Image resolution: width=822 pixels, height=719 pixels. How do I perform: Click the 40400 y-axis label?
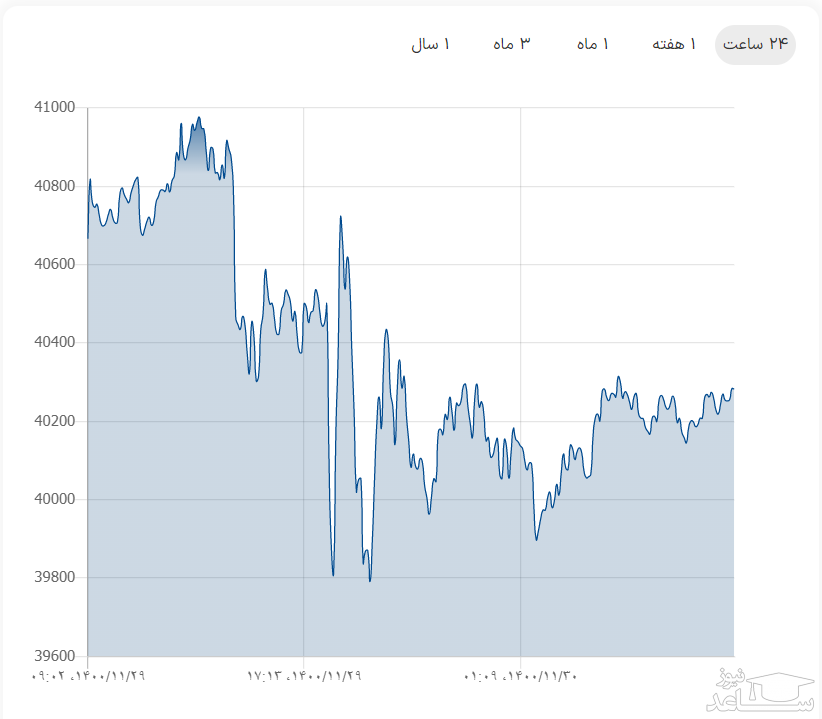point(54,343)
